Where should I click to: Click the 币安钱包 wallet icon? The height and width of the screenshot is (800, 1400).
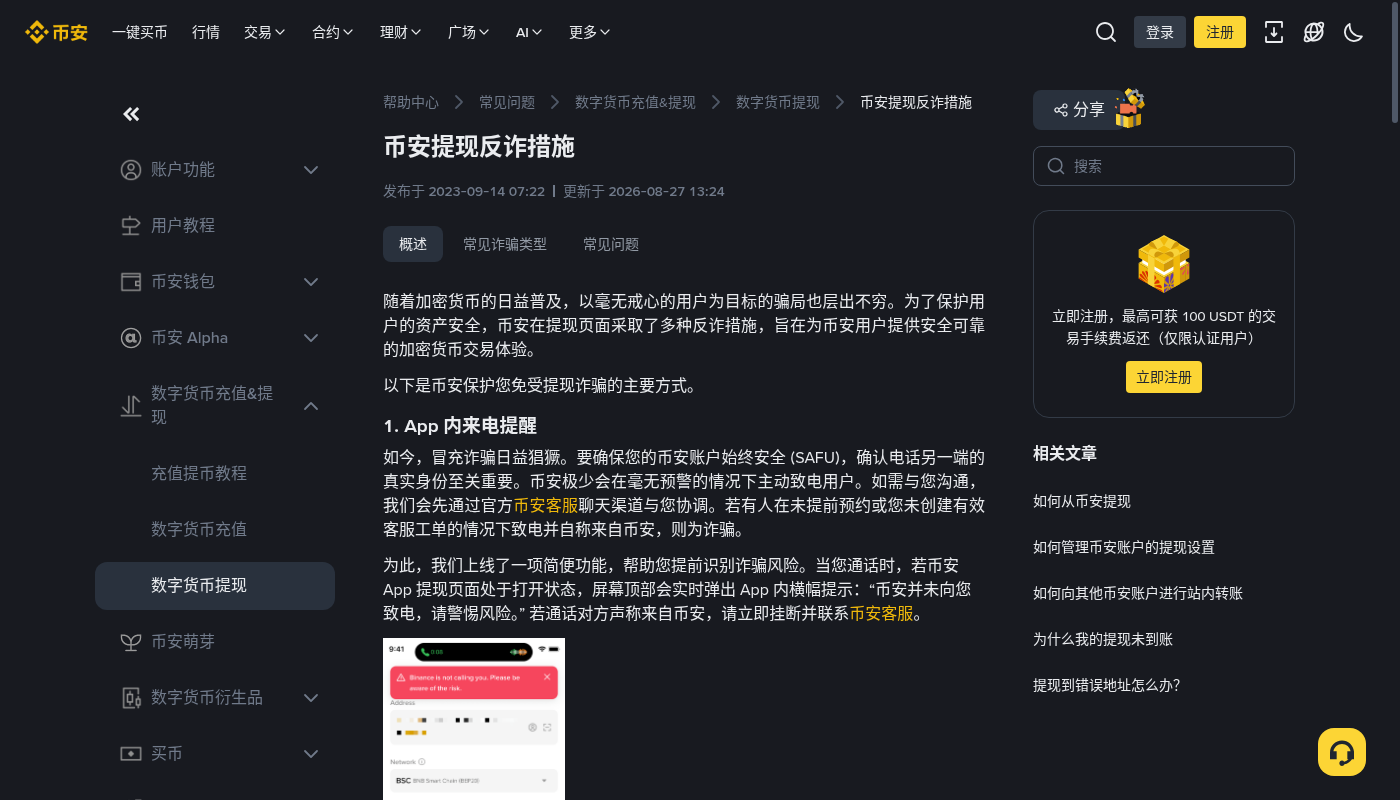pos(131,282)
